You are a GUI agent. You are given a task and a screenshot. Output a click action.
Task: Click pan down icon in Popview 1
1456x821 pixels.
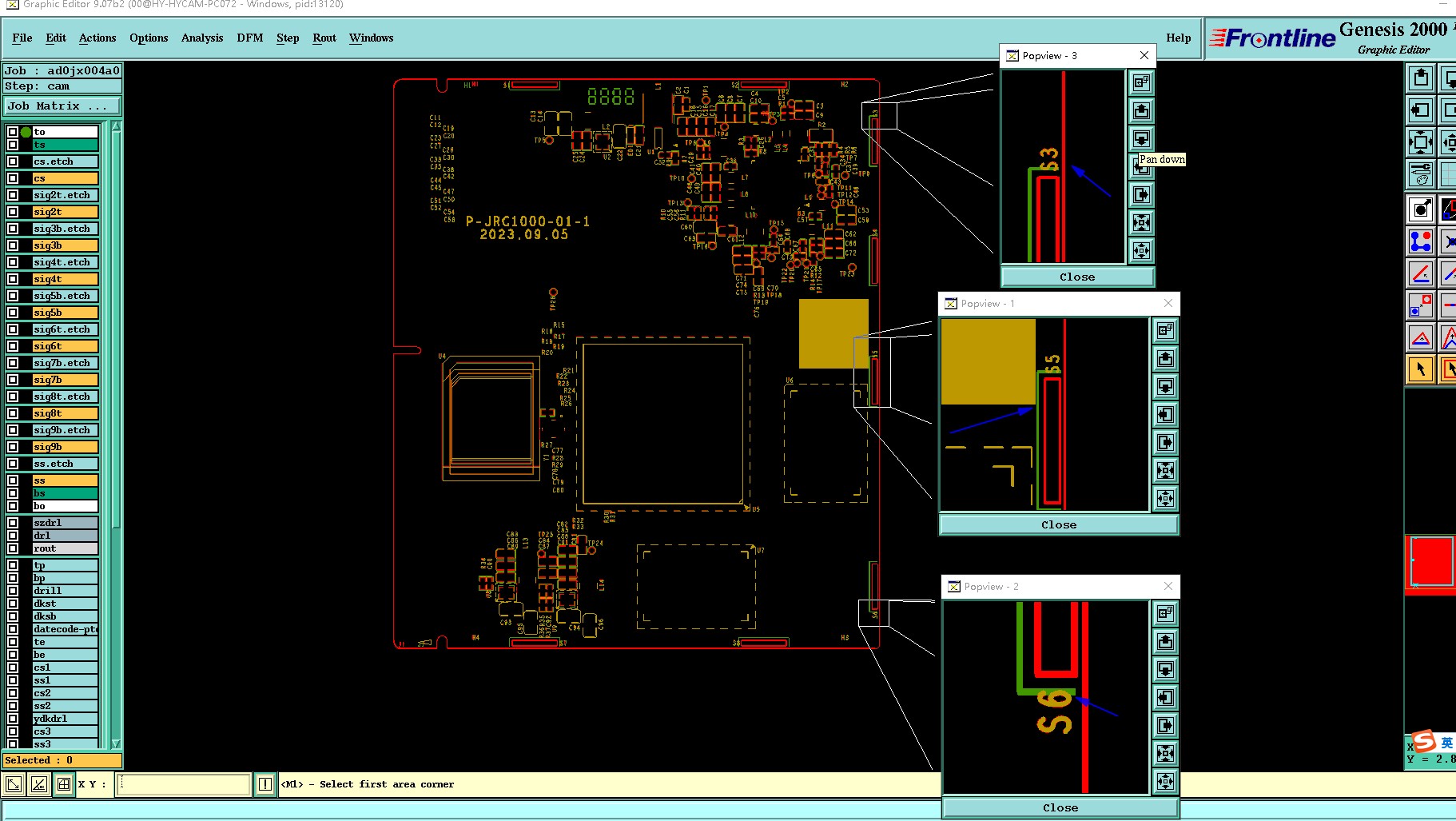(x=1165, y=386)
